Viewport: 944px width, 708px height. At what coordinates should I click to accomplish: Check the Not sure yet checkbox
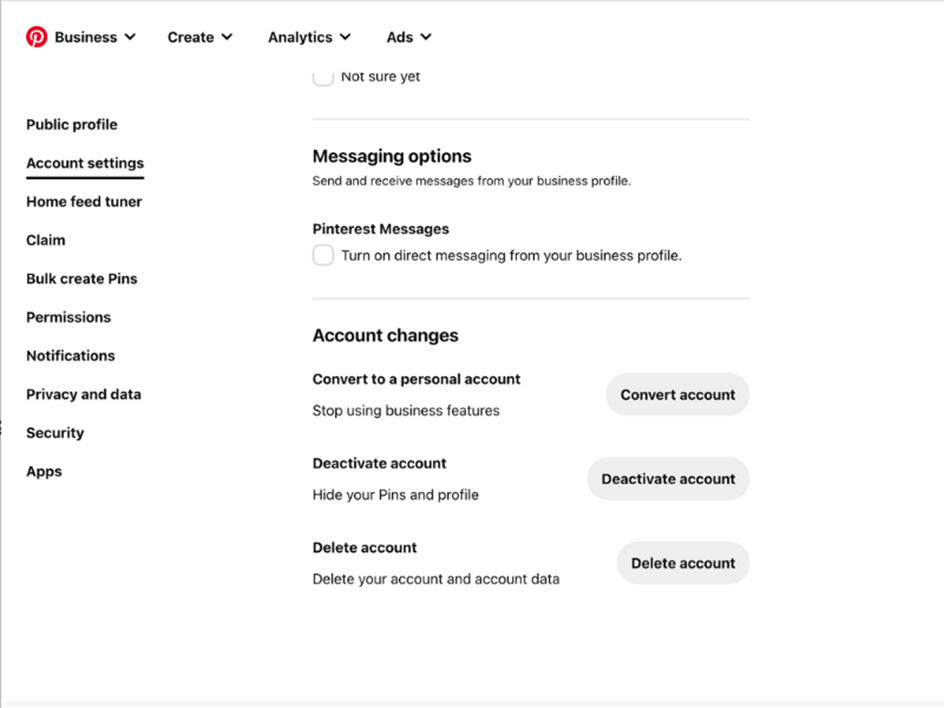pos(323,76)
